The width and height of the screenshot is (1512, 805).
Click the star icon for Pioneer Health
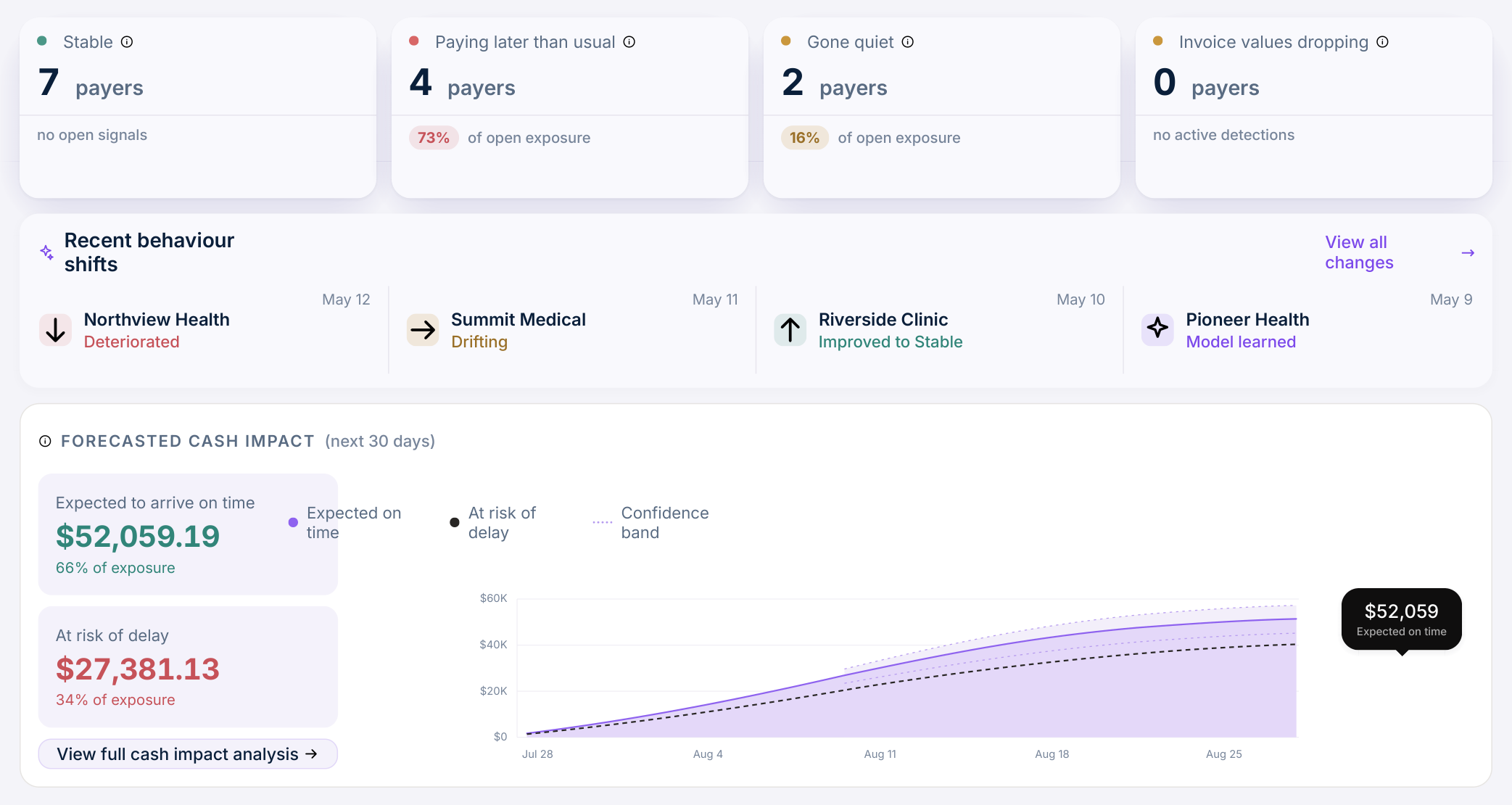(x=1157, y=330)
